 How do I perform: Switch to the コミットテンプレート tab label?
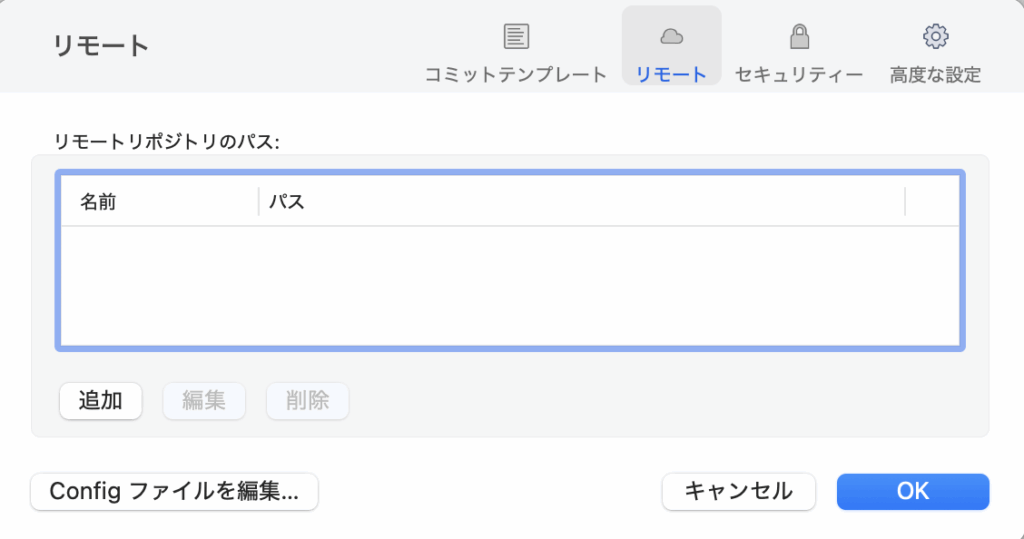[x=516, y=74]
